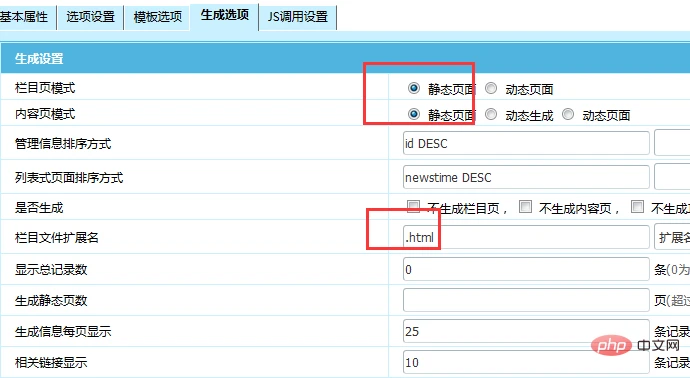Open the 扩展名 dropdown beside .html field
The width and height of the screenshot is (690, 378).
pyautogui.click(x=672, y=237)
